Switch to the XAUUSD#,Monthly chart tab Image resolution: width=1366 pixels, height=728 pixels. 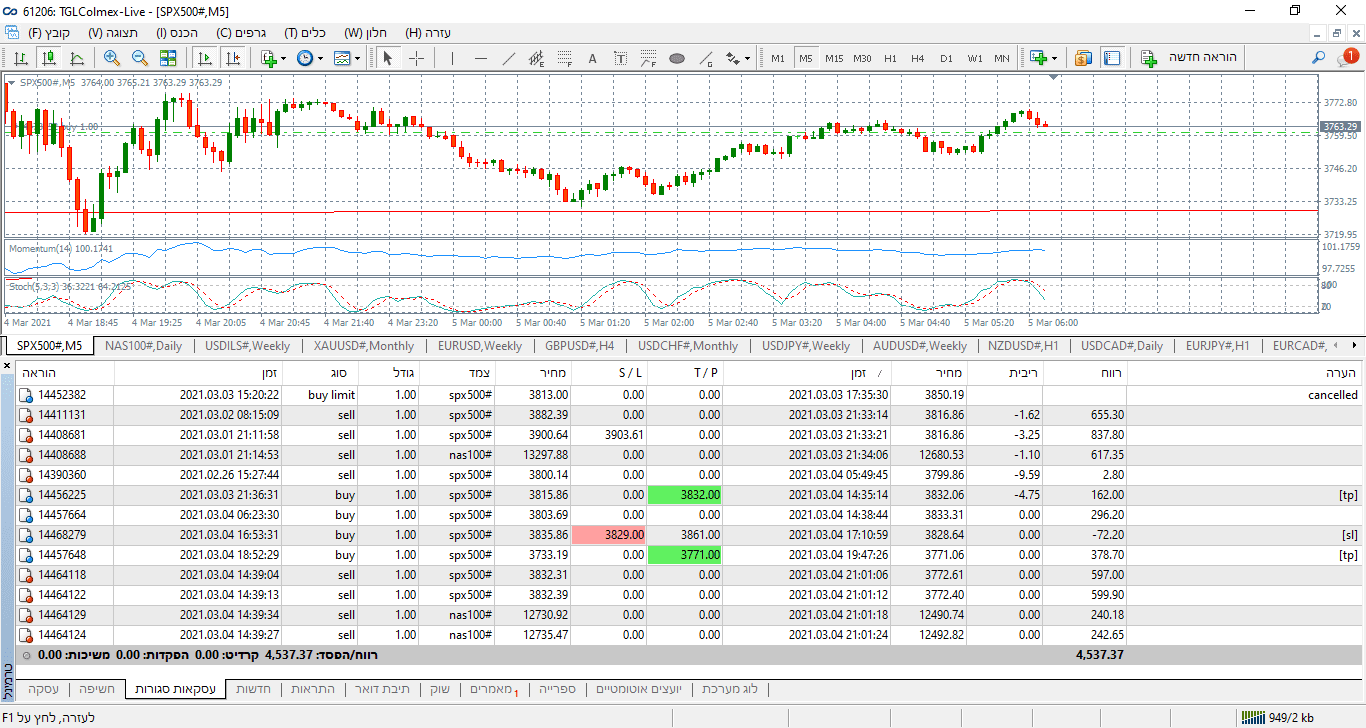(x=363, y=346)
